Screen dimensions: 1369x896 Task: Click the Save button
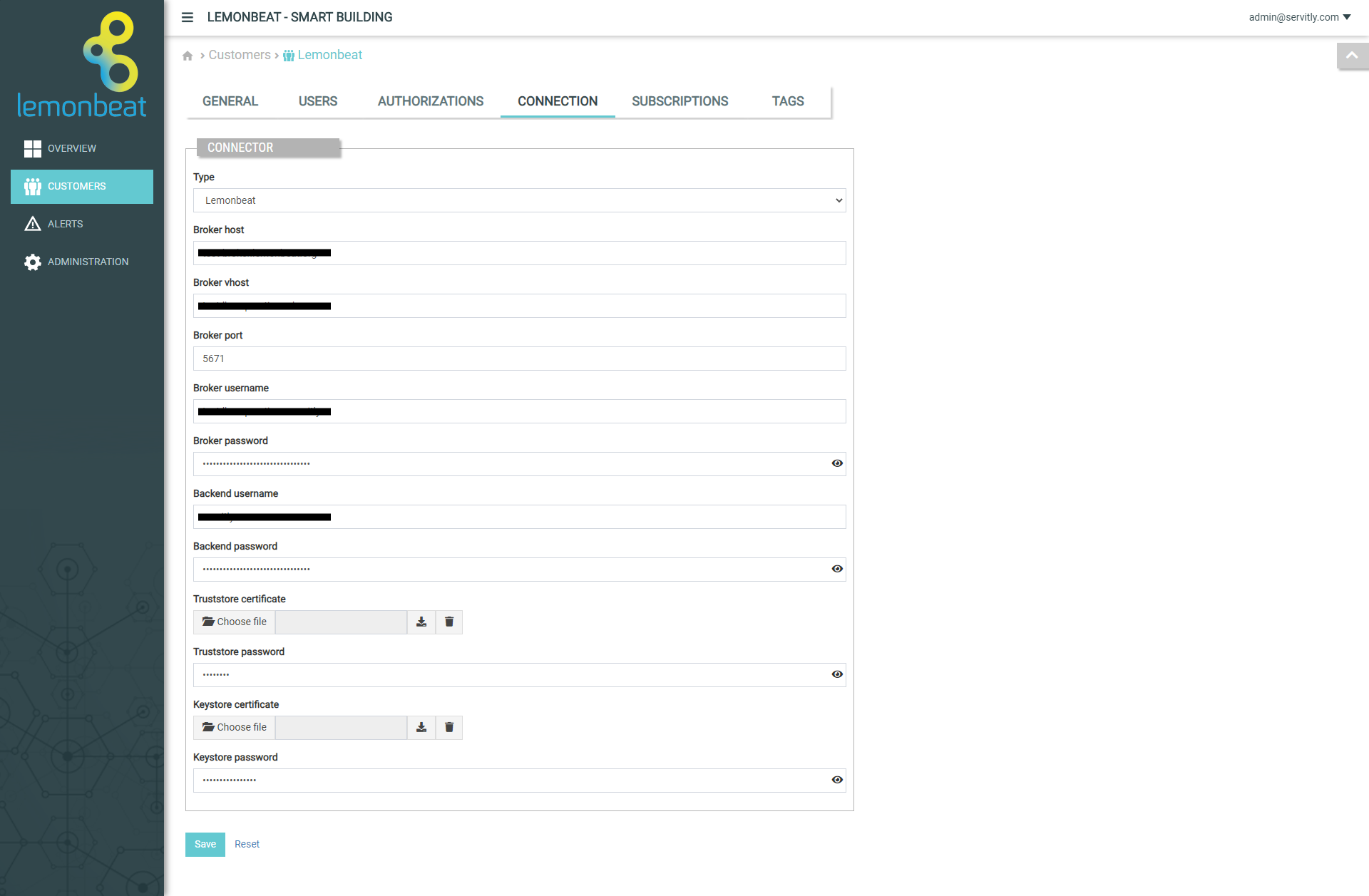[x=205, y=845]
